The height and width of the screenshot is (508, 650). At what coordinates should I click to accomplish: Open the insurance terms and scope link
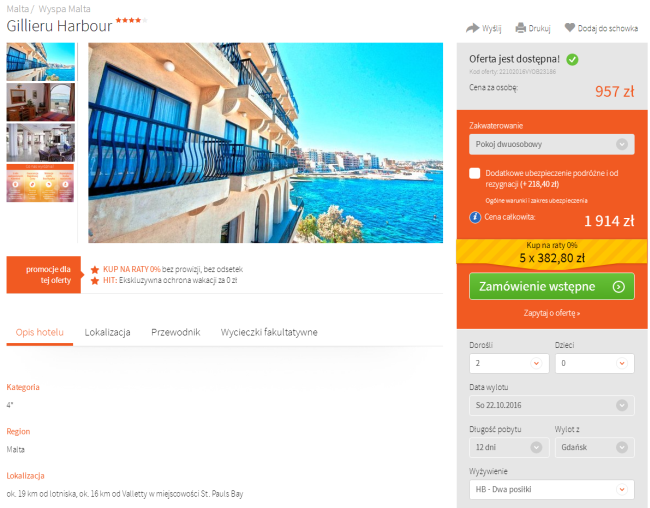click(536, 201)
